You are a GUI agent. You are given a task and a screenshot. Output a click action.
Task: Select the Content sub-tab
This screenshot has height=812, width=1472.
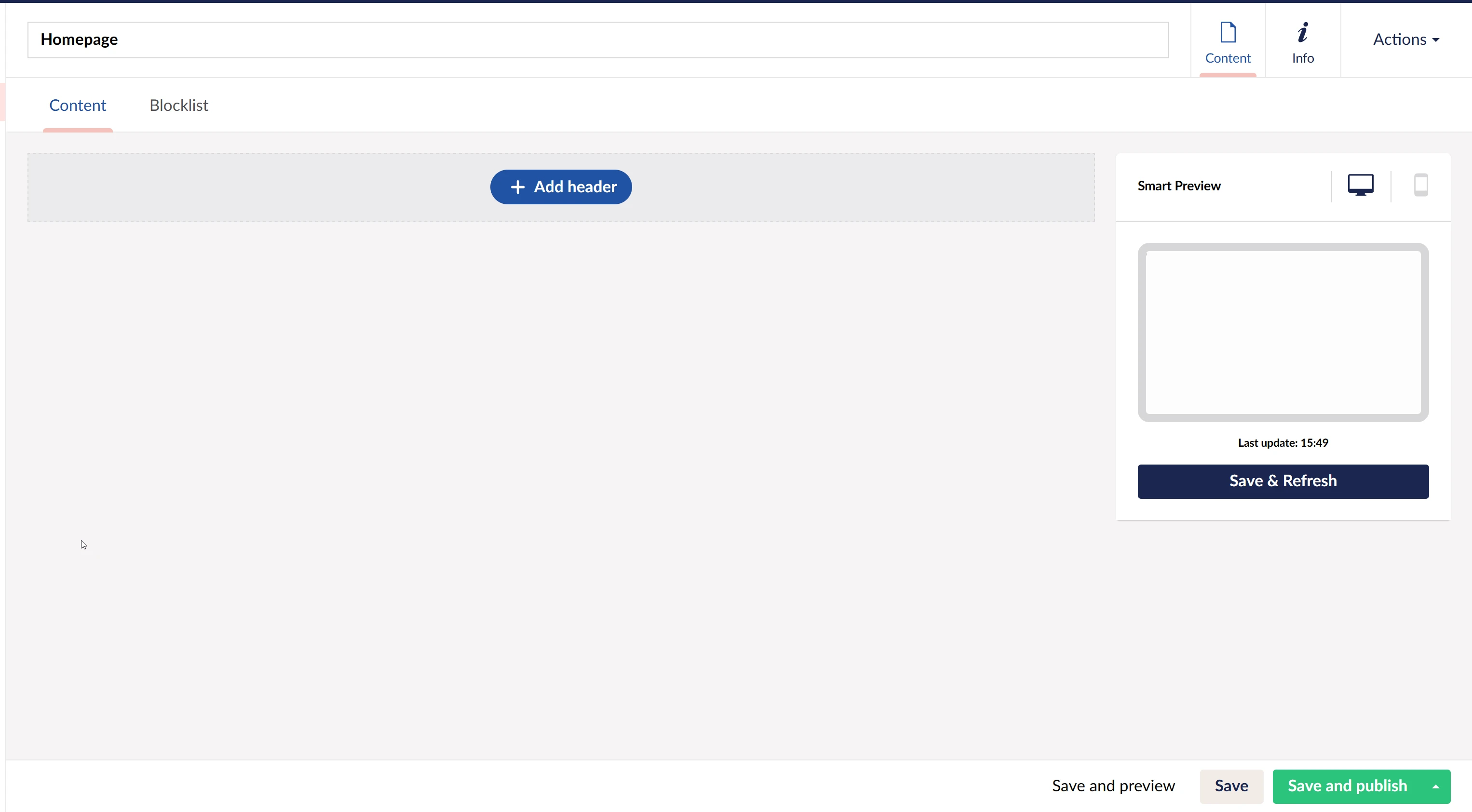tap(78, 106)
